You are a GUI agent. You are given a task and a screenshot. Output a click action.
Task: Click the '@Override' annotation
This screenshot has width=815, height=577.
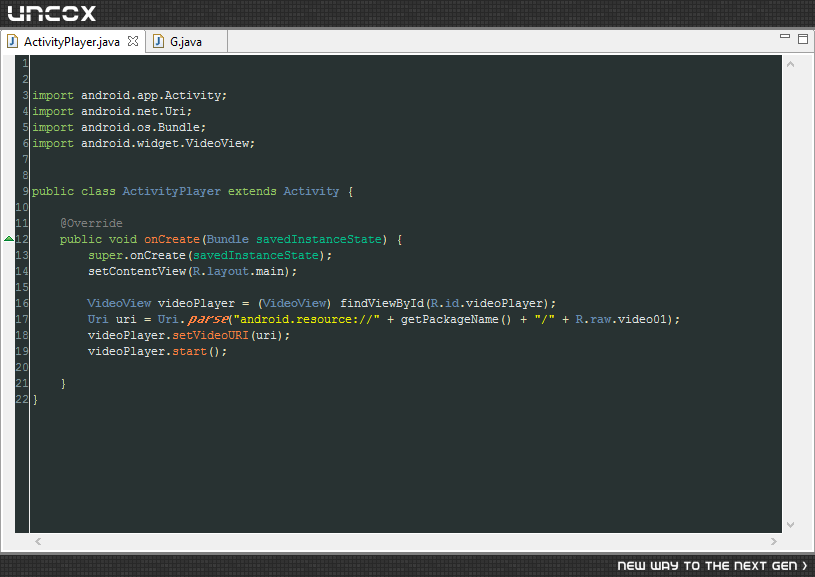(x=91, y=223)
